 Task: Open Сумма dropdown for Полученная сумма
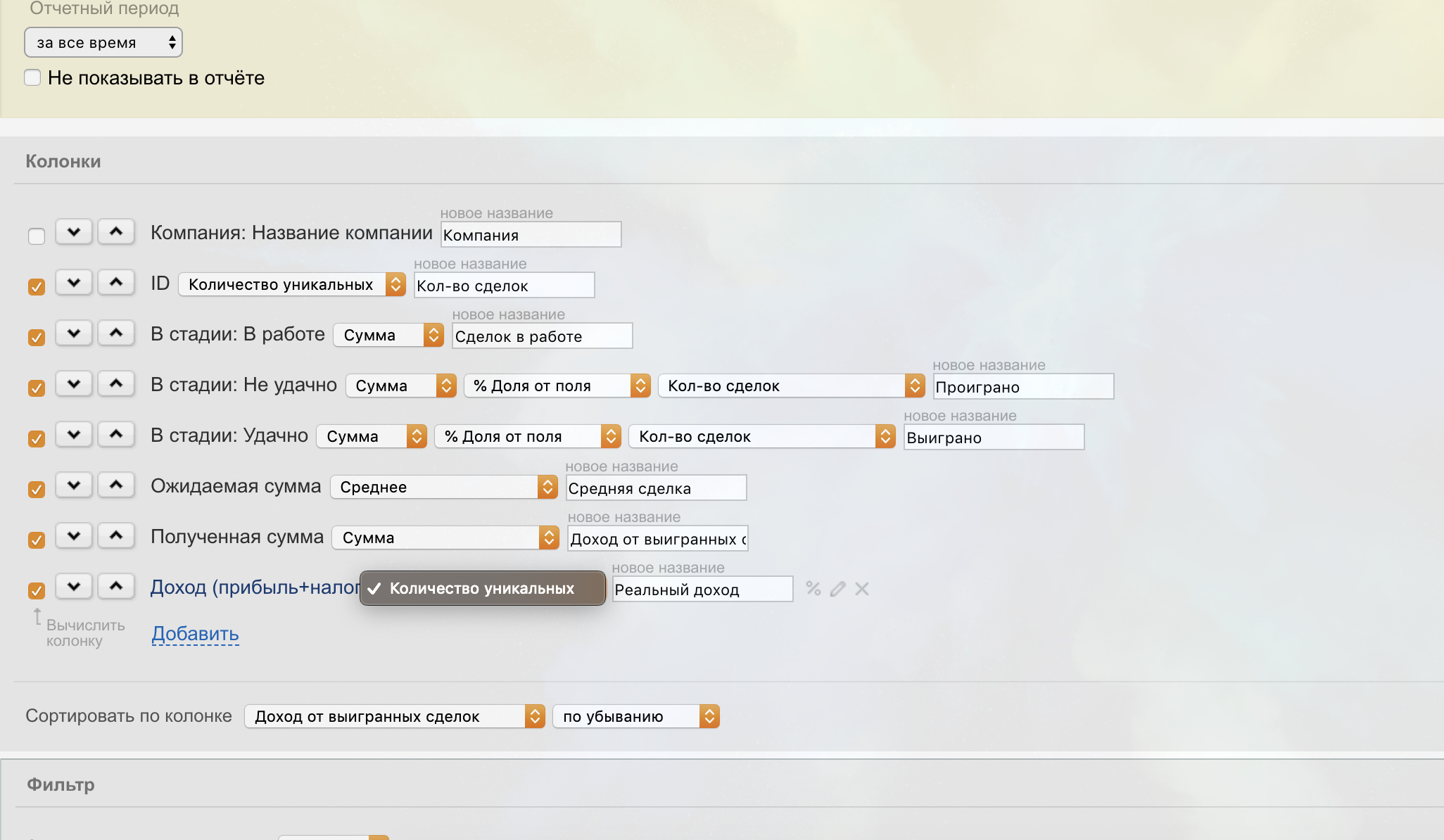coord(446,537)
